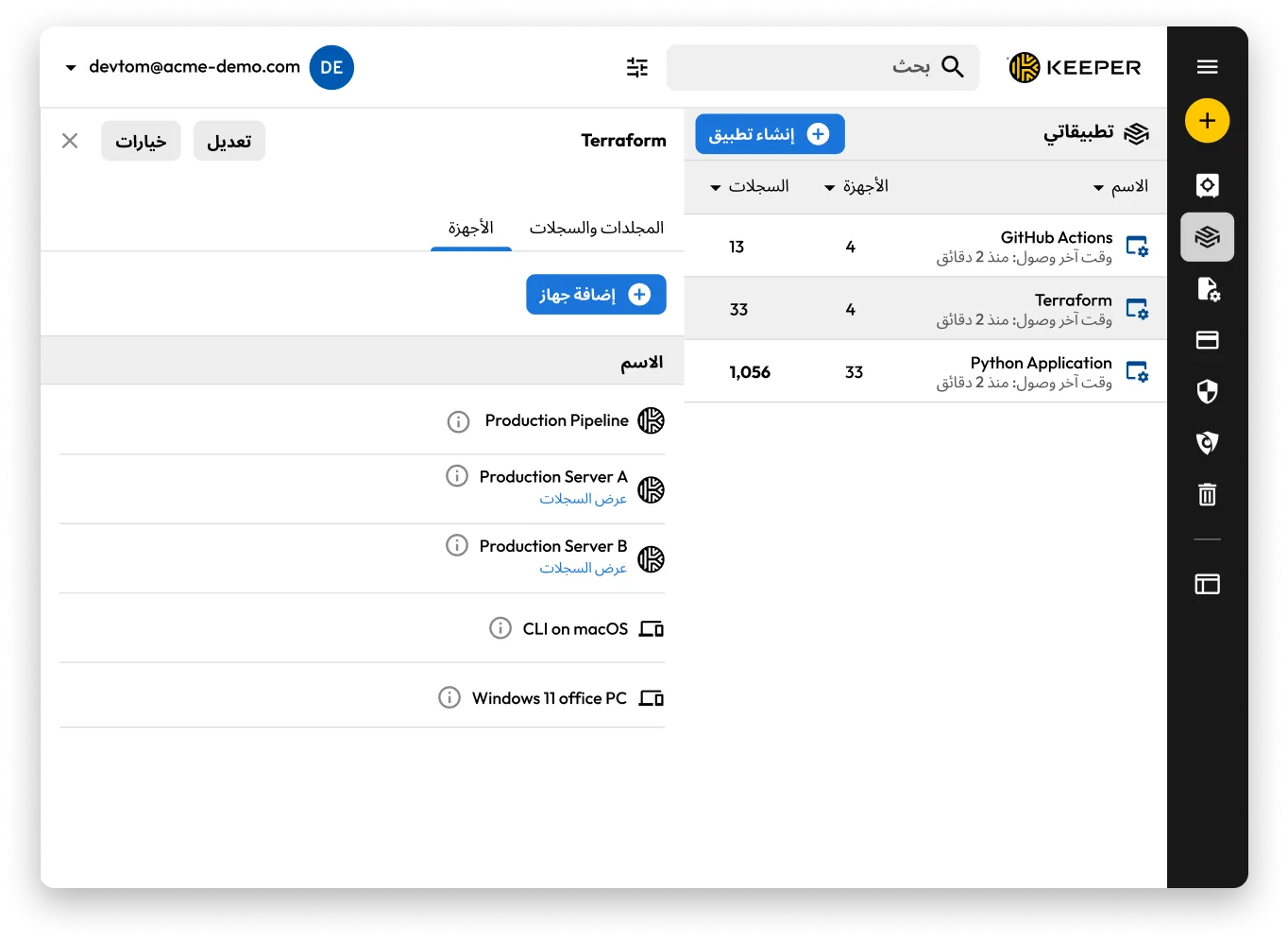Click CLI on macOS device name
Image resolution: width=1288 pixels, height=941 pixels.
(x=575, y=629)
